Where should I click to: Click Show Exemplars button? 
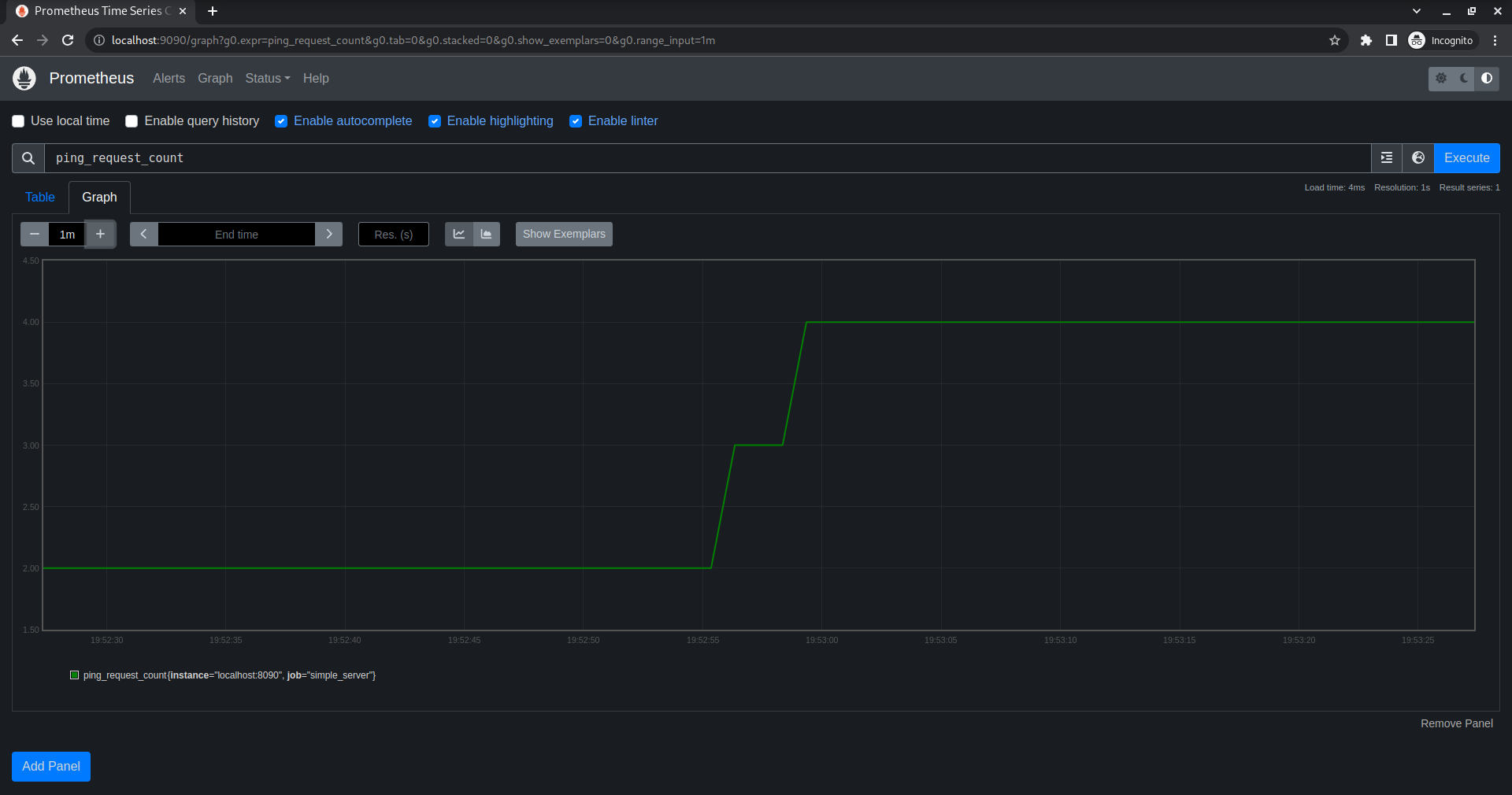point(564,235)
